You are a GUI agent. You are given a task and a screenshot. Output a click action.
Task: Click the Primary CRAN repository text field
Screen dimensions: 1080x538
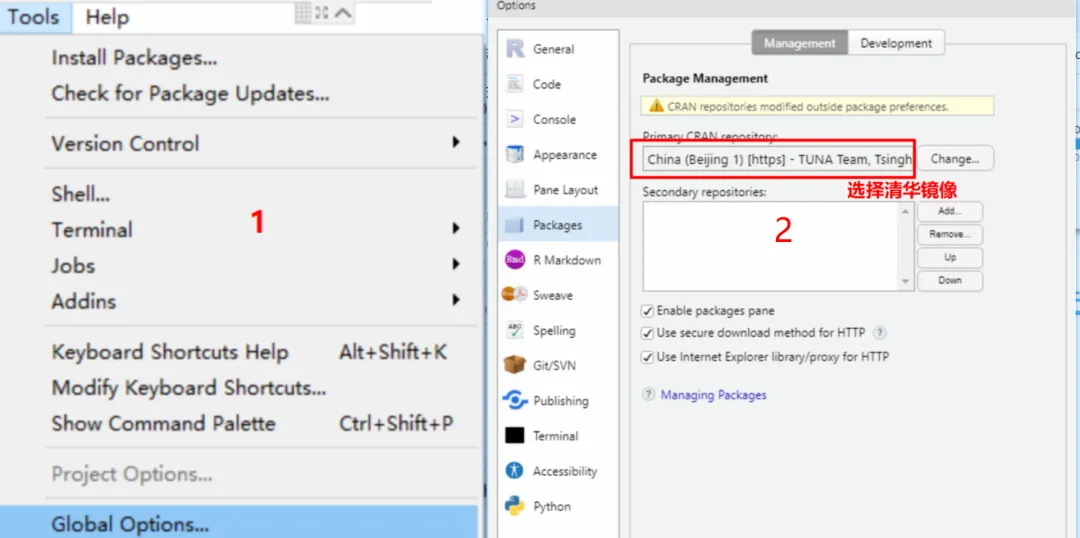click(x=778, y=159)
